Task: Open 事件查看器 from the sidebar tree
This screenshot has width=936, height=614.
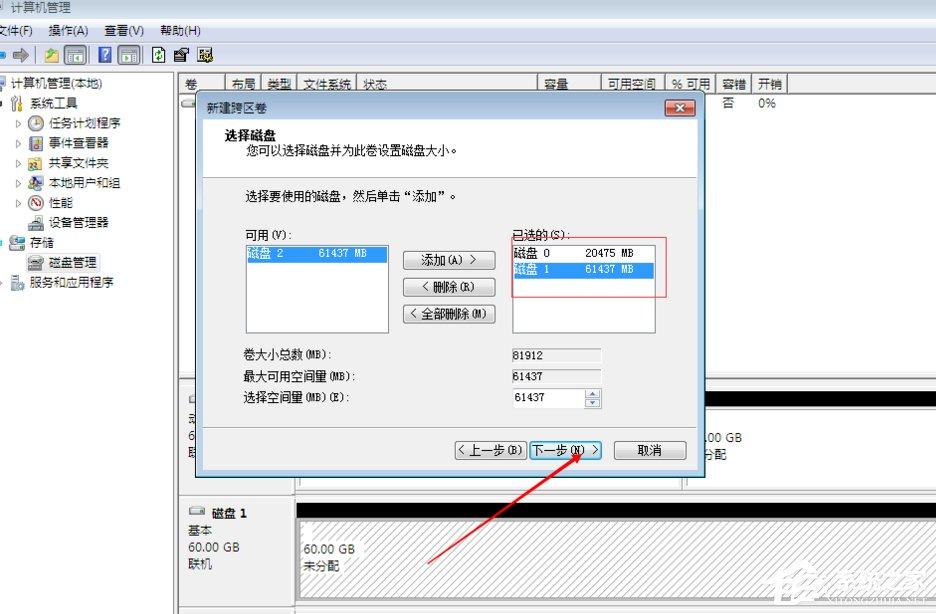Action: 36,143
